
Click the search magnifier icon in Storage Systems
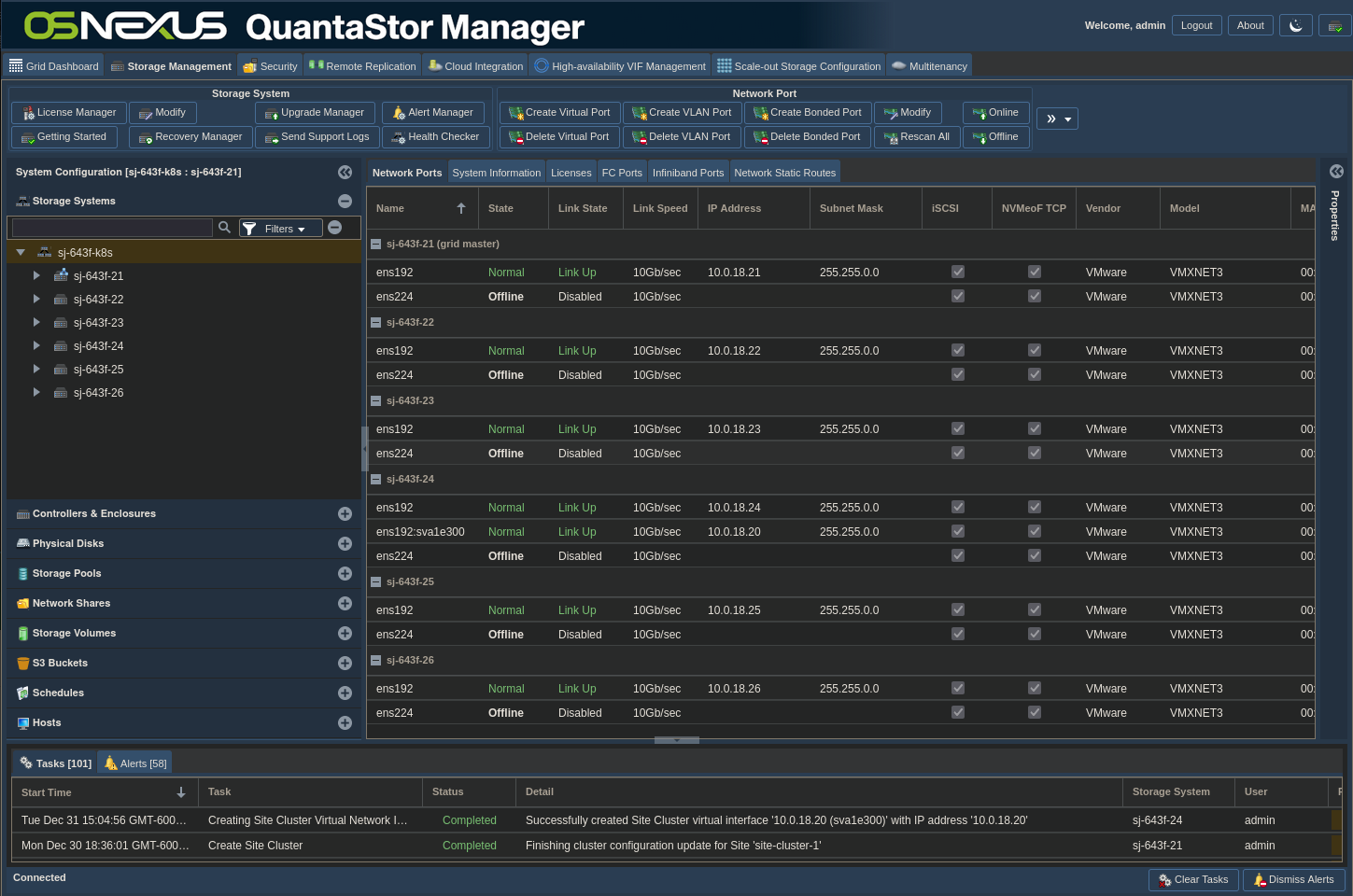[x=224, y=228]
